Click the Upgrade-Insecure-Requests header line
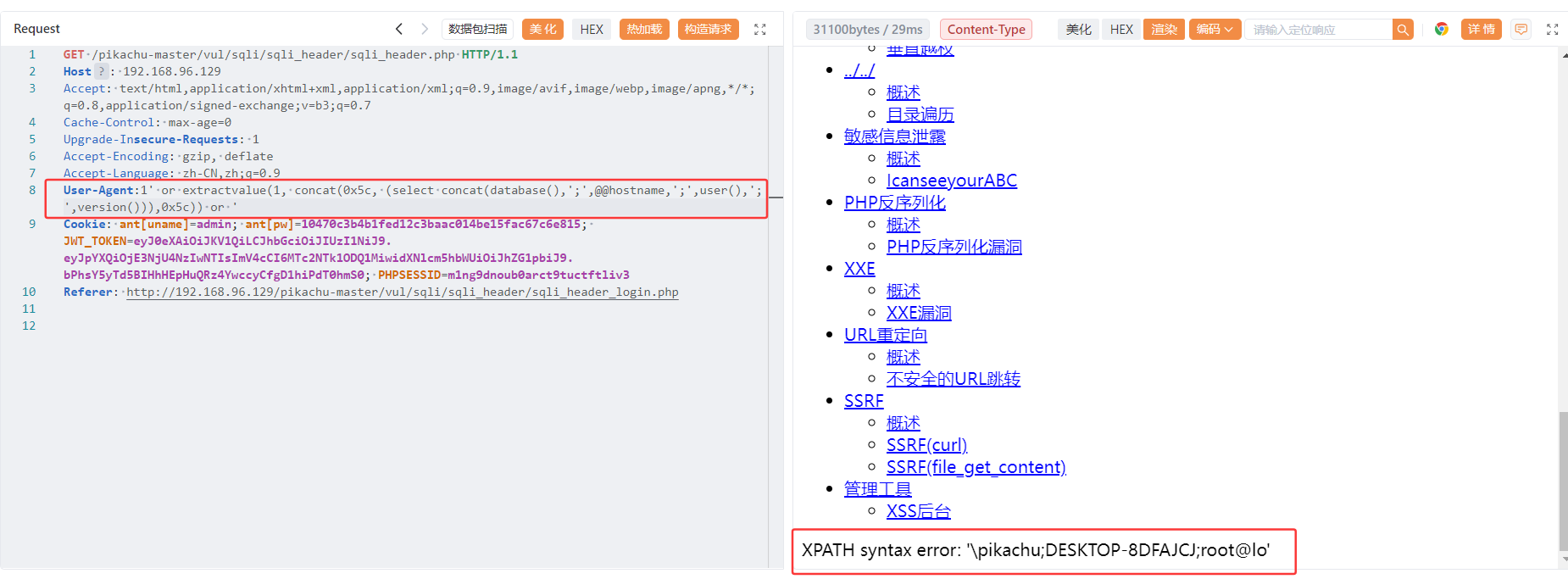Screen dimensions: 1568x579 [x=161, y=139]
